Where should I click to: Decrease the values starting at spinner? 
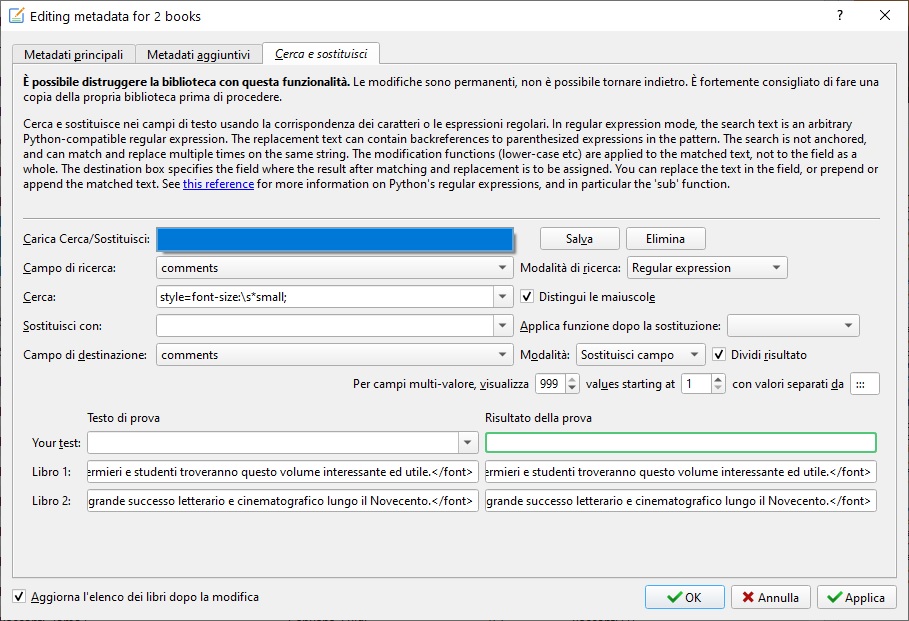point(718,389)
